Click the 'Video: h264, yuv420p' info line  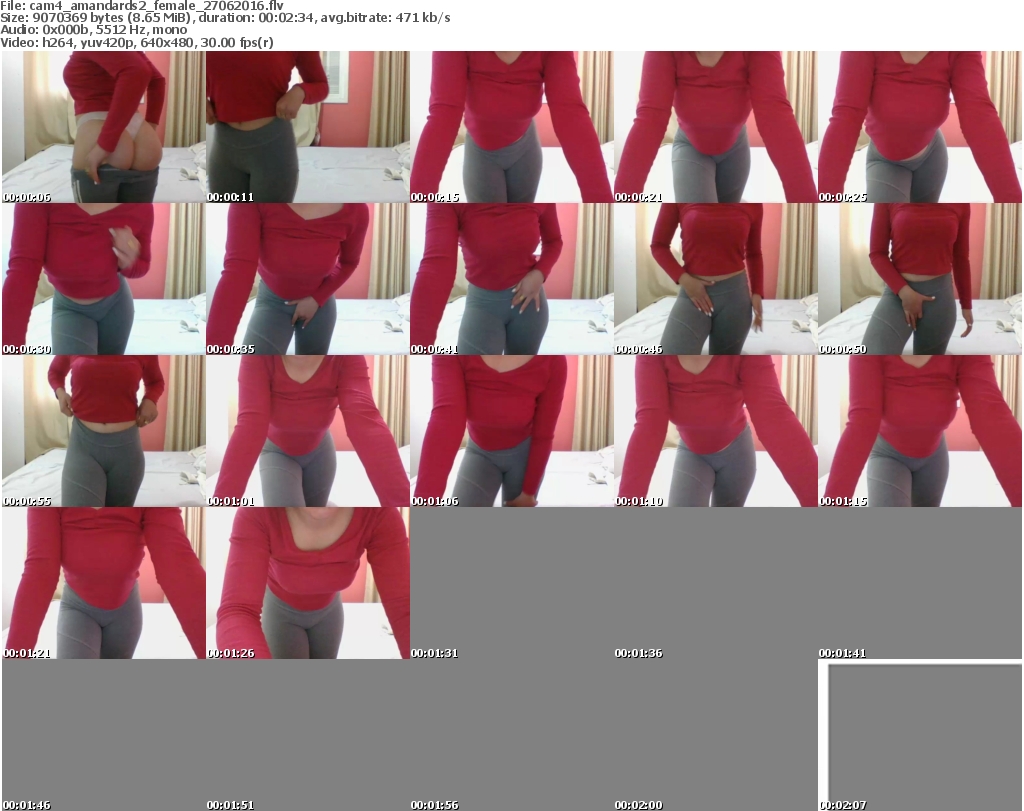coord(136,42)
